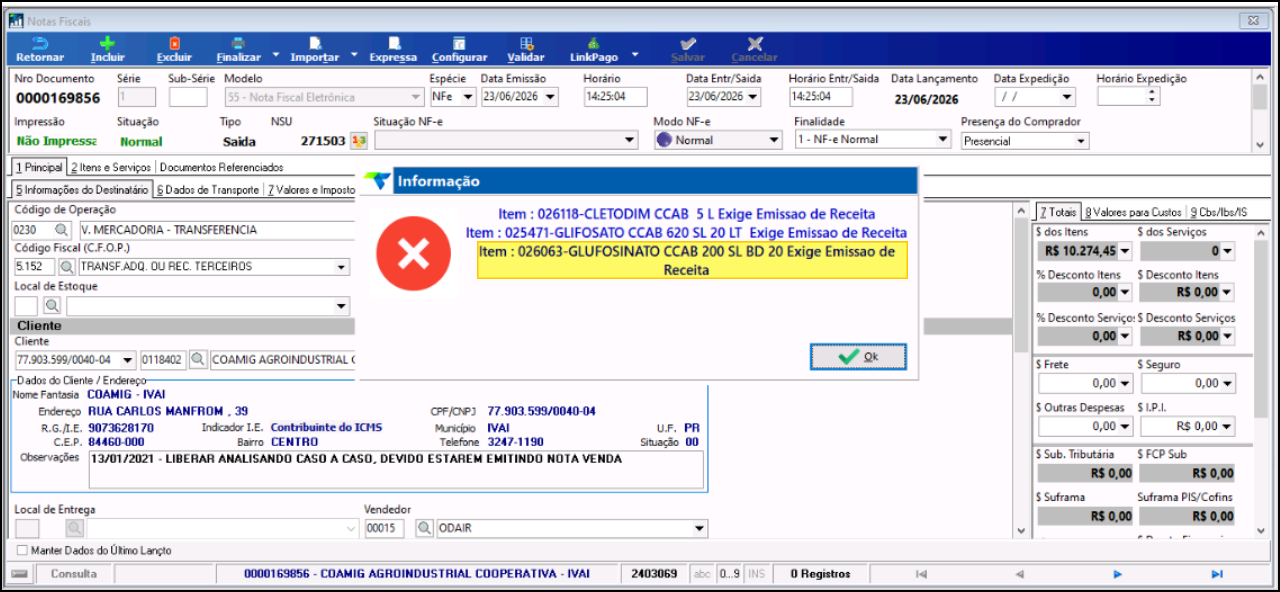Click the next record navigation arrow
This screenshot has height=592, width=1280.
tap(1118, 574)
